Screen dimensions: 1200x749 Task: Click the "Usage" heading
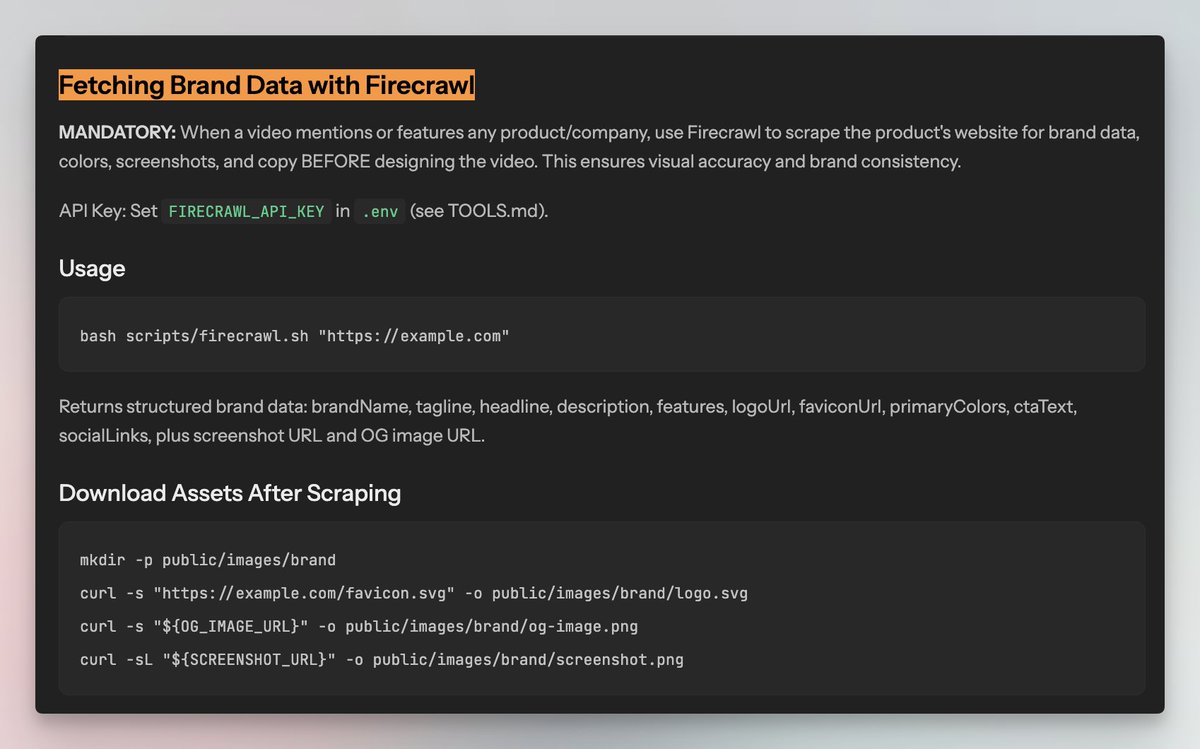[x=92, y=268]
